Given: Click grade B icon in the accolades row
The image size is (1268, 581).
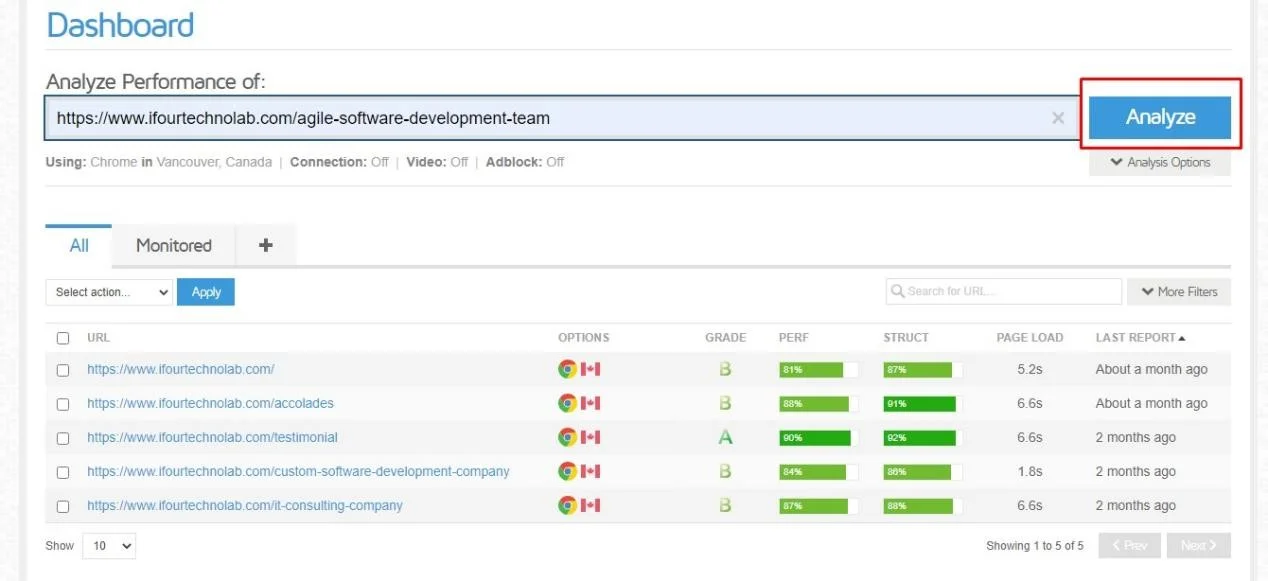Looking at the screenshot, I should (725, 403).
